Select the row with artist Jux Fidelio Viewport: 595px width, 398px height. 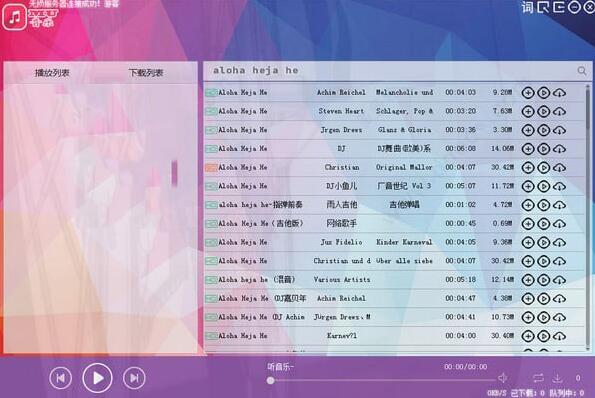(395, 242)
